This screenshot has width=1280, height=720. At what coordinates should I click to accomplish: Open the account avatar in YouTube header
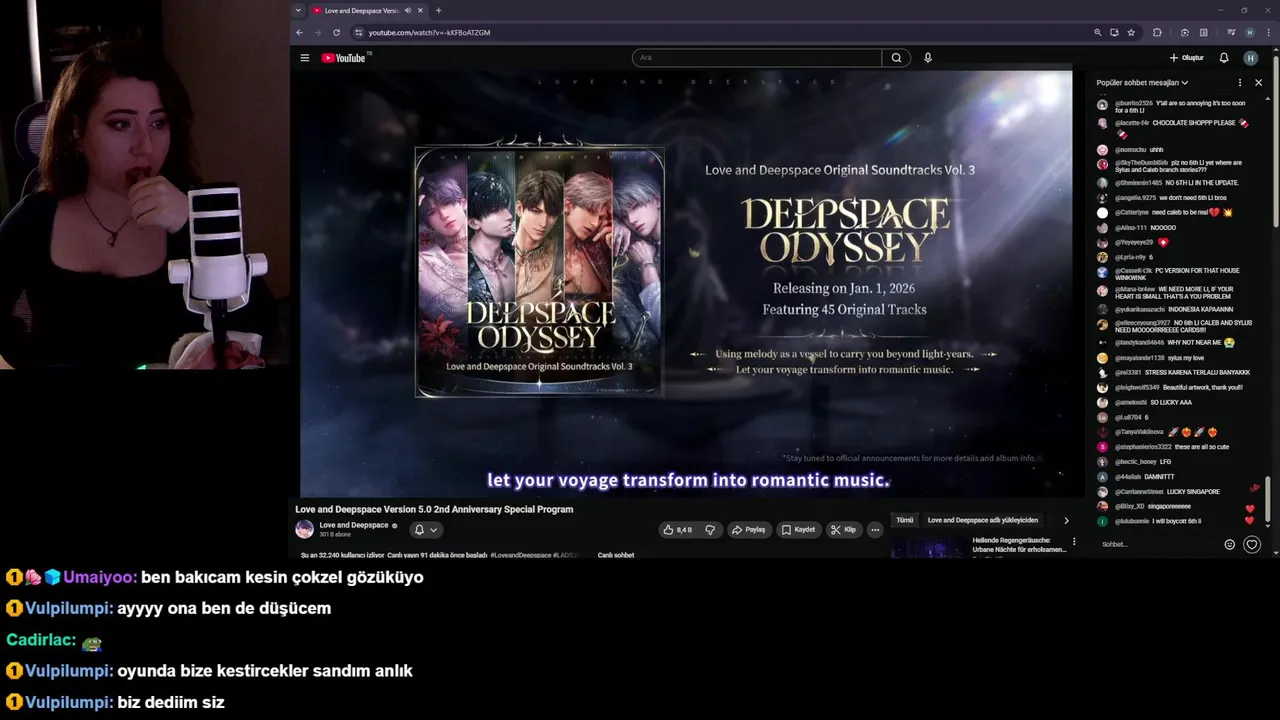click(x=1250, y=58)
